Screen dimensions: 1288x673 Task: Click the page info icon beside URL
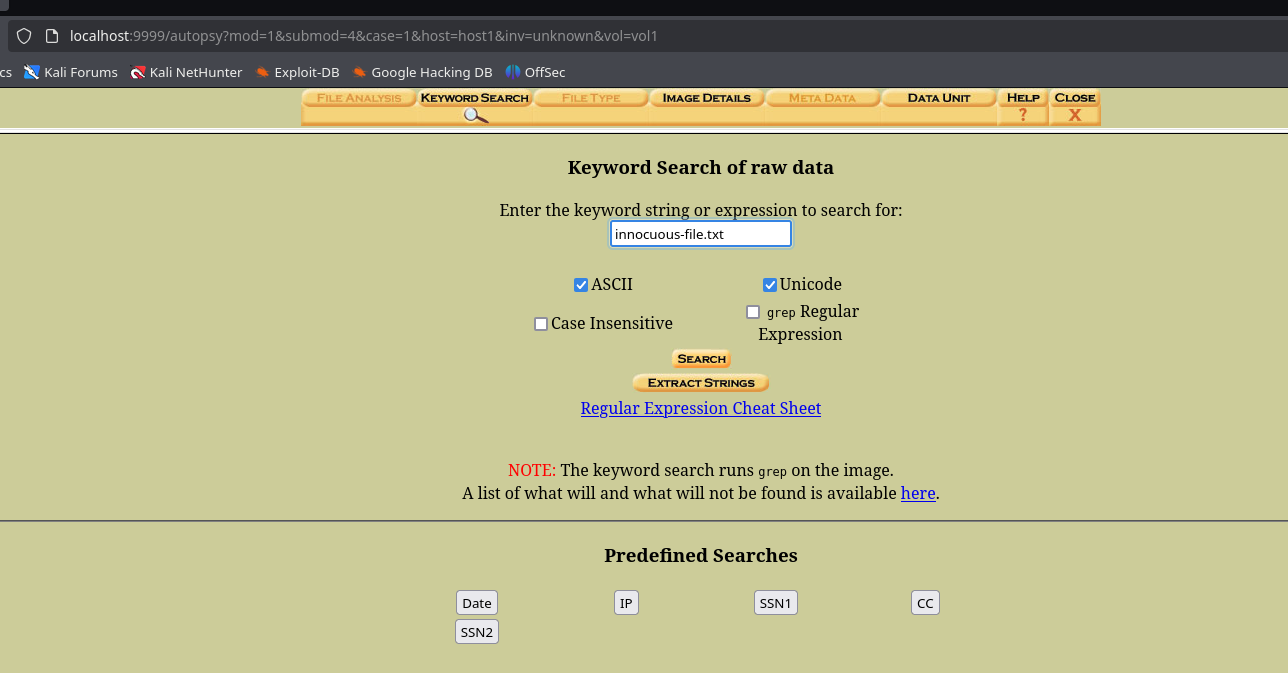pyautogui.click(x=52, y=36)
